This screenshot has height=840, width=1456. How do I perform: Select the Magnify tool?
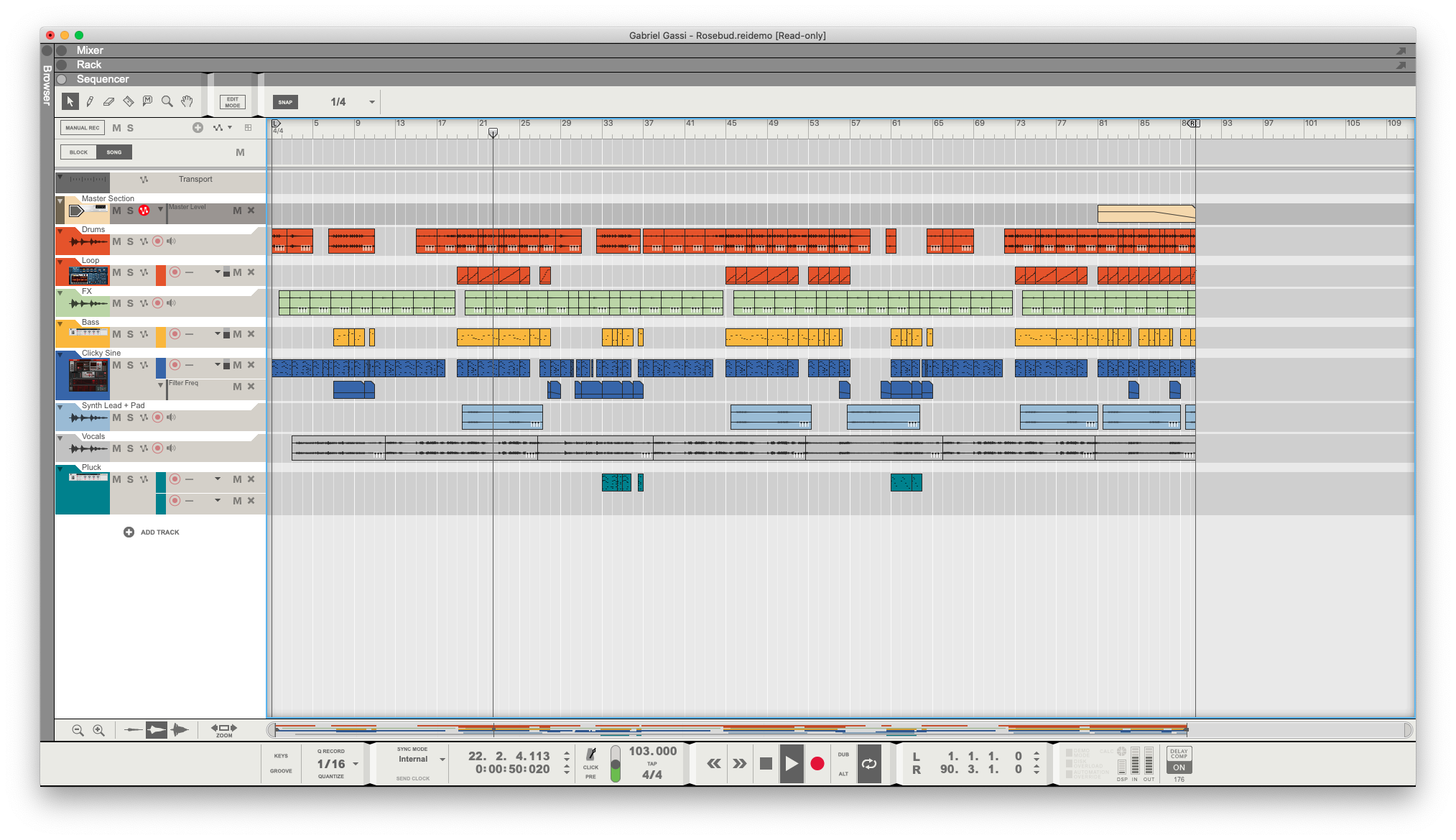pos(167,101)
